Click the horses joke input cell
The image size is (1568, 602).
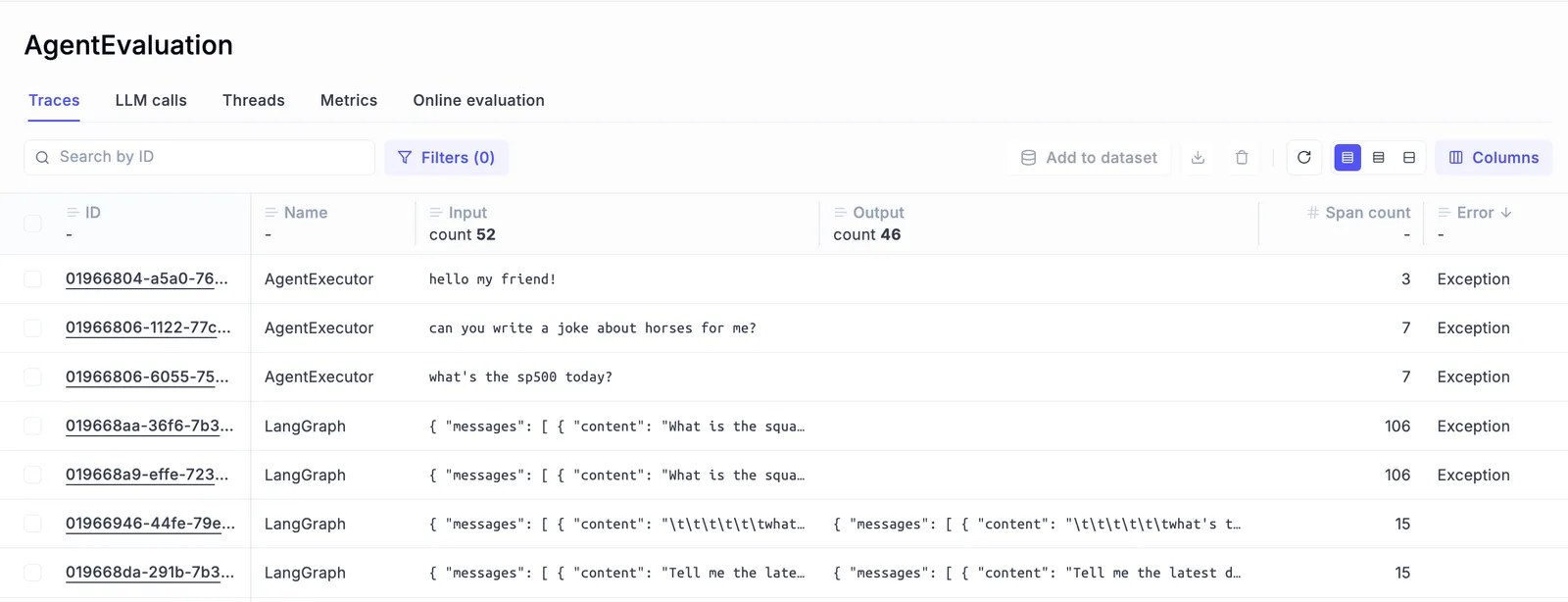coord(593,328)
